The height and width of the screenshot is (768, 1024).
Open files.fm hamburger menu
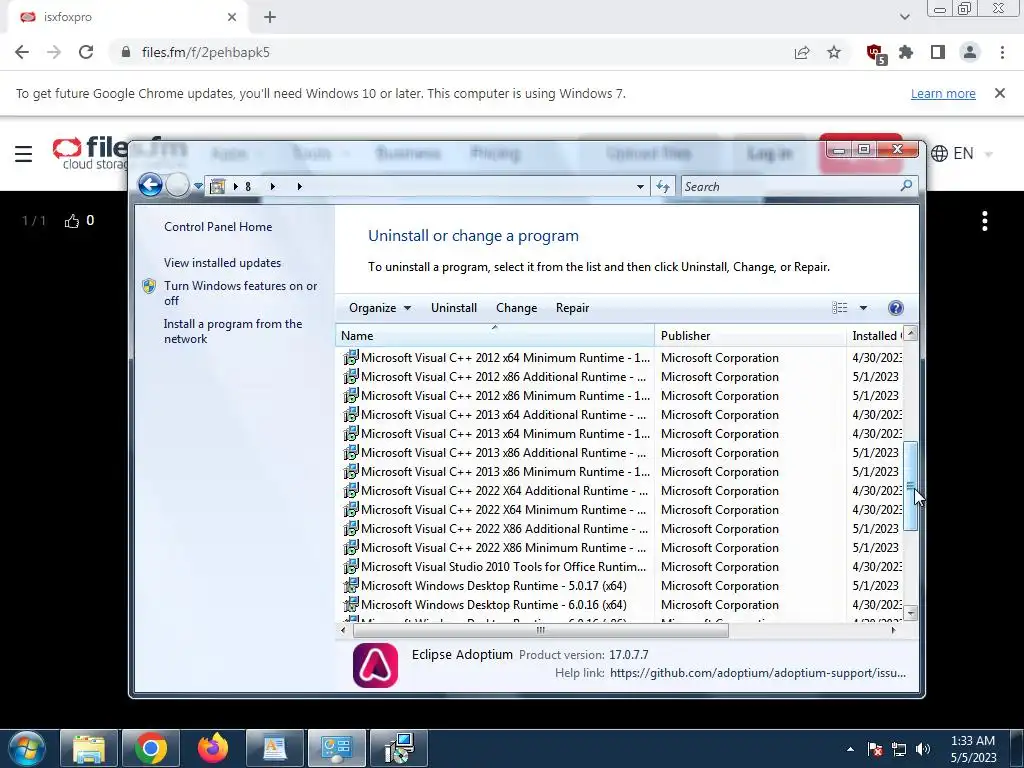pos(24,154)
